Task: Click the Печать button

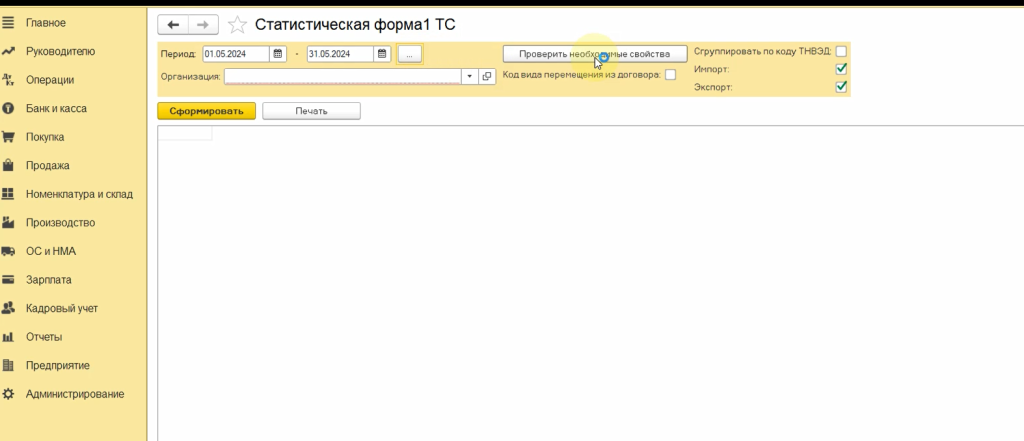Action: point(311,111)
